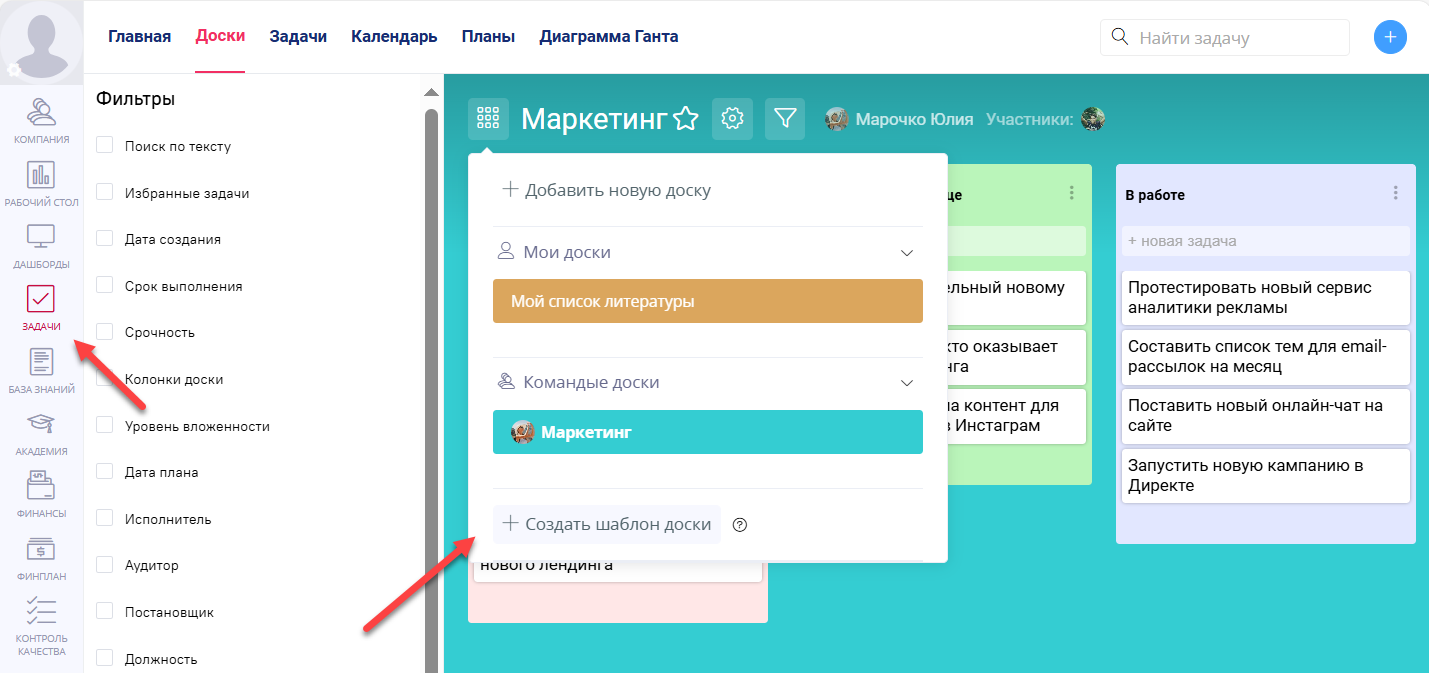Screen dimensions: 1429x673
Task: Collapse the Командные доски section
Action: tap(906, 382)
